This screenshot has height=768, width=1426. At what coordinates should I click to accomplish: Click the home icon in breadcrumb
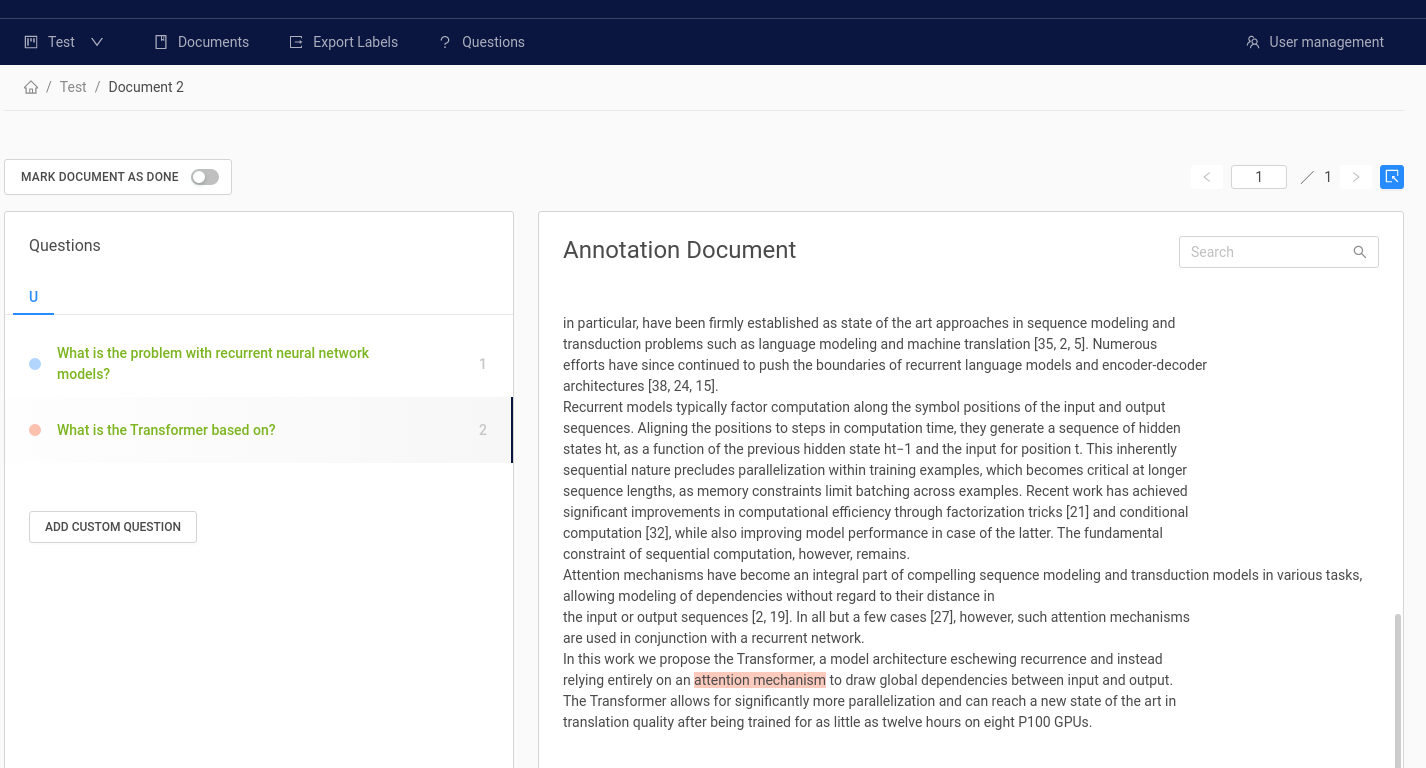[x=31, y=87]
